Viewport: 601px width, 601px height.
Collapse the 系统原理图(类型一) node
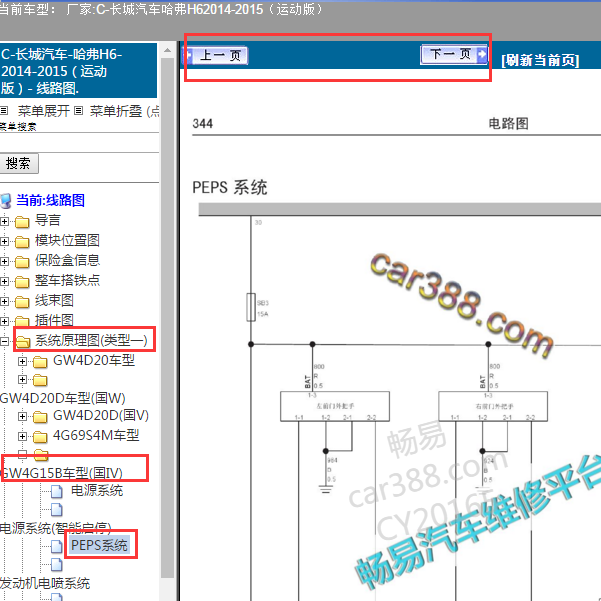coord(4,341)
